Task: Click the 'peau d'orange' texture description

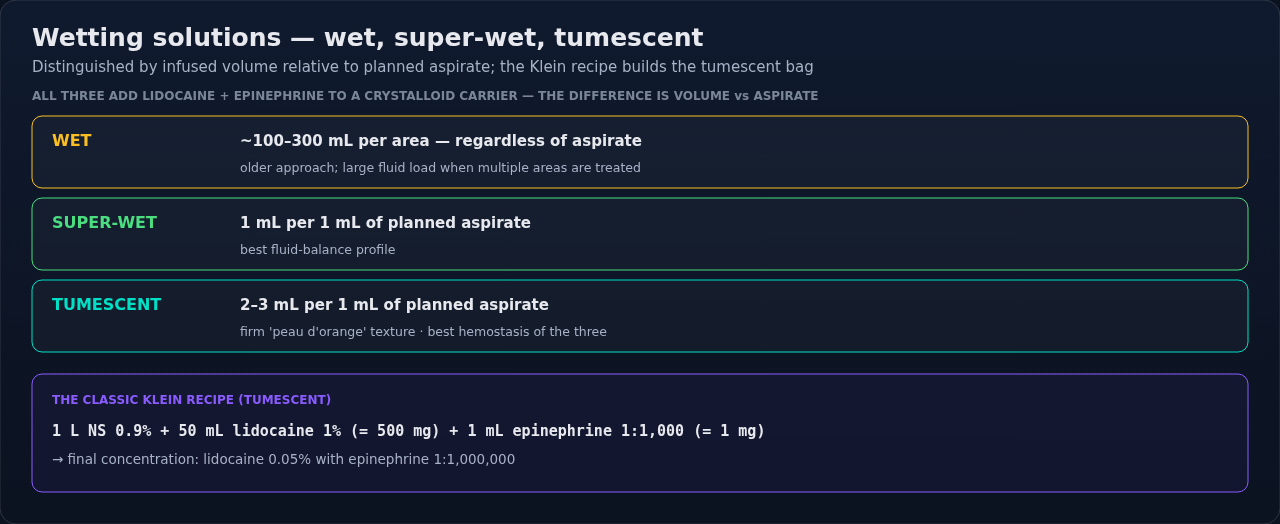Action: 423,332
